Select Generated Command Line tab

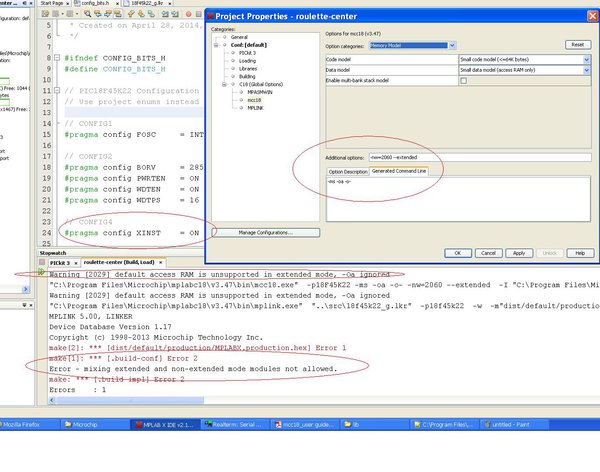point(399,171)
